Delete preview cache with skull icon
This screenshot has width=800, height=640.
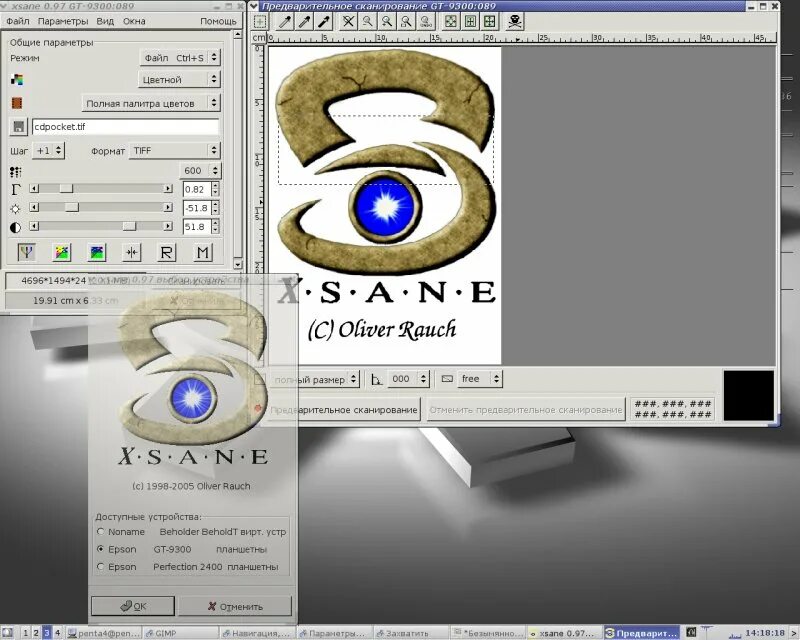(515, 21)
